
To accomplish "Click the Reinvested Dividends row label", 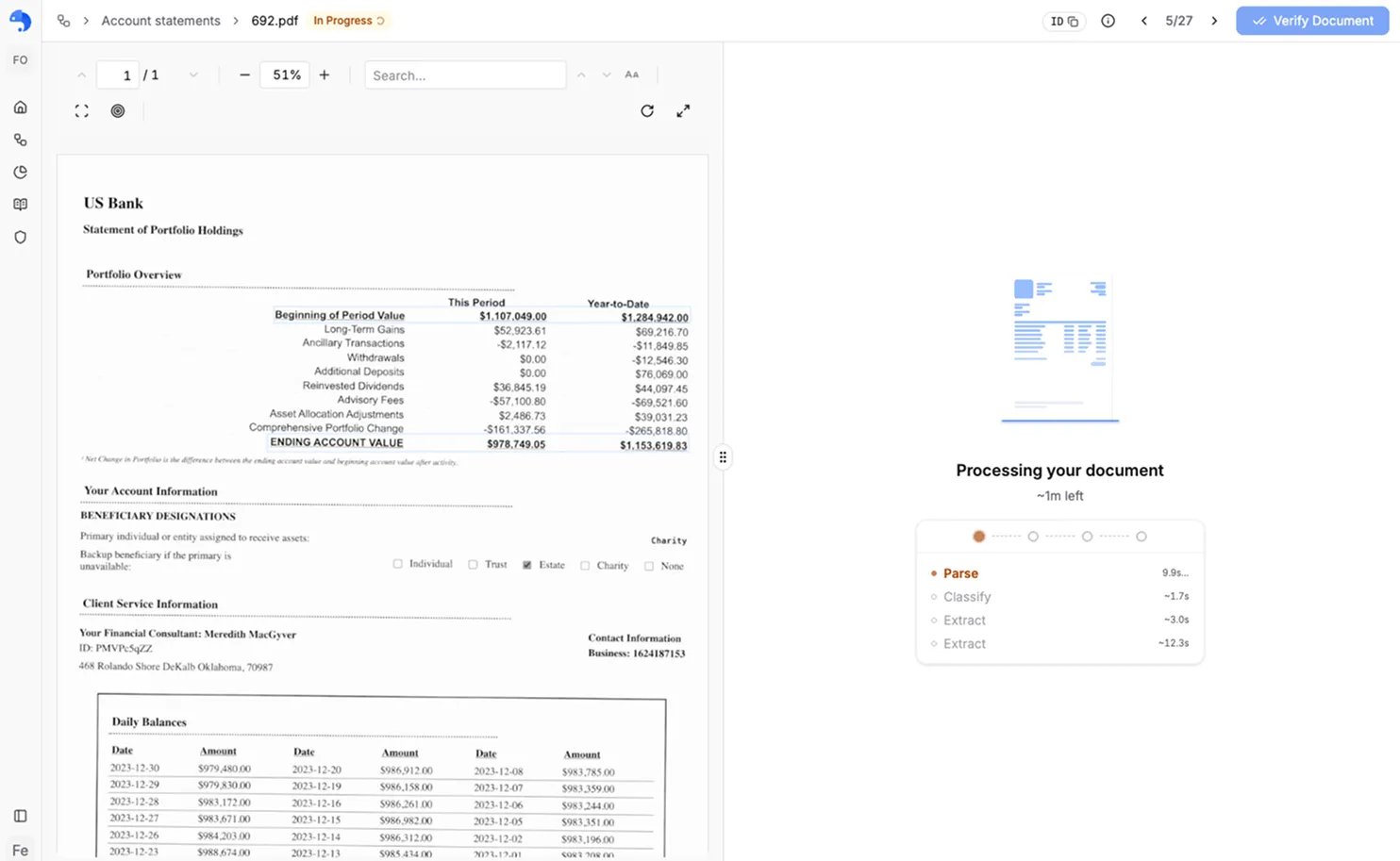I will pos(354,386).
